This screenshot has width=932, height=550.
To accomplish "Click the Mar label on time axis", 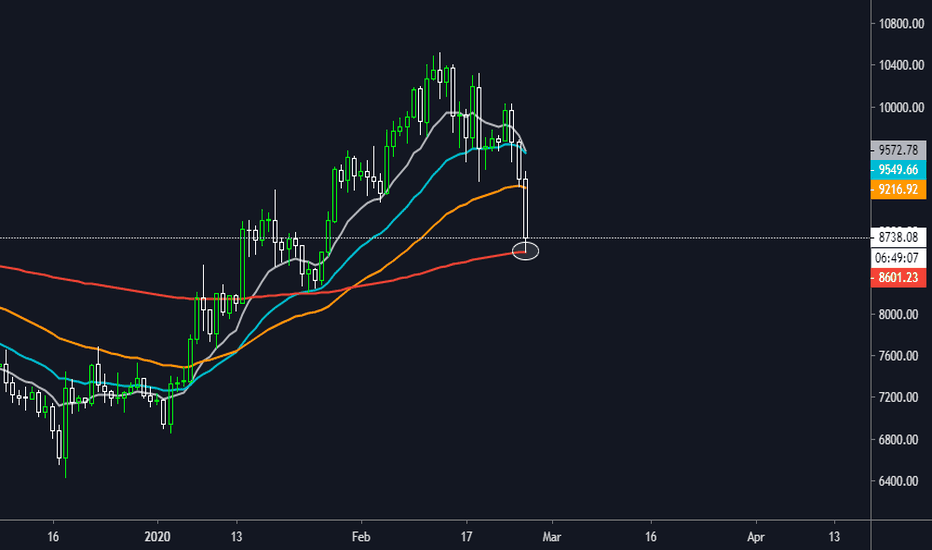I will pos(552,537).
